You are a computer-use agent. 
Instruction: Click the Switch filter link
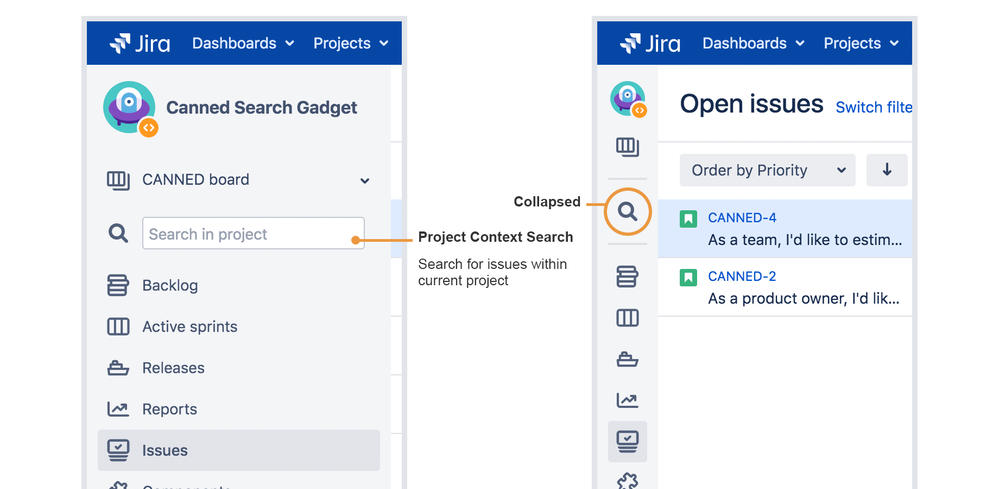click(873, 107)
